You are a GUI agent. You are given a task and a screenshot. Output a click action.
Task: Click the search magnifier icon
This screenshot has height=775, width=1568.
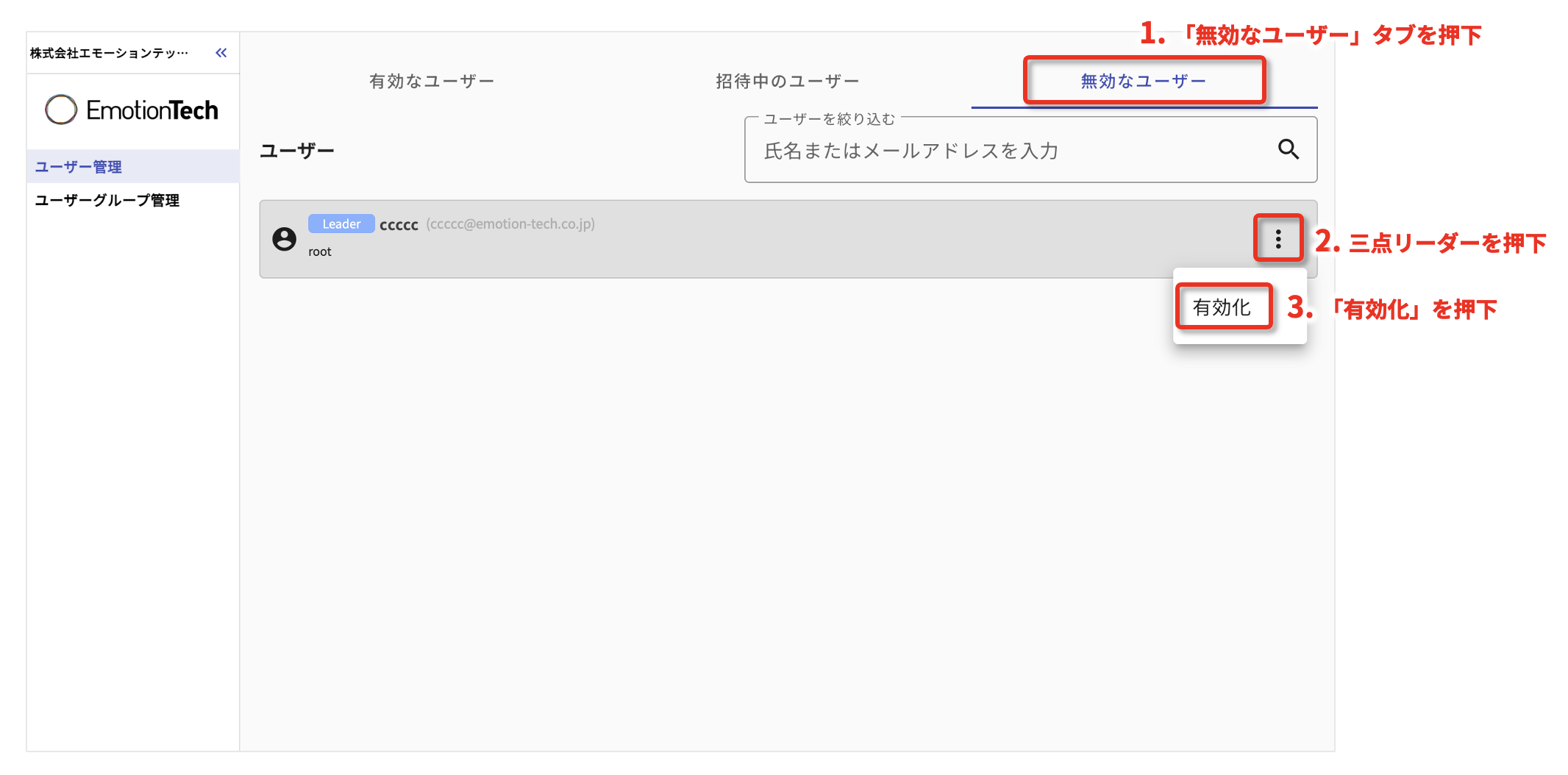coord(1288,149)
